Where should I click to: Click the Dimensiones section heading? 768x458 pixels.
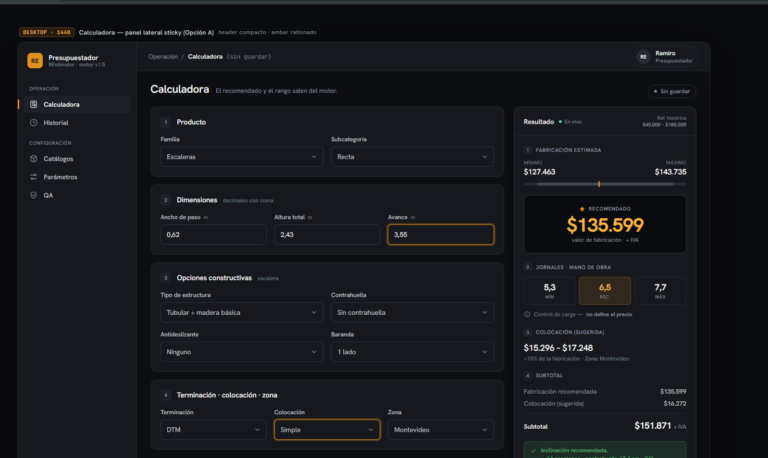(x=196, y=200)
